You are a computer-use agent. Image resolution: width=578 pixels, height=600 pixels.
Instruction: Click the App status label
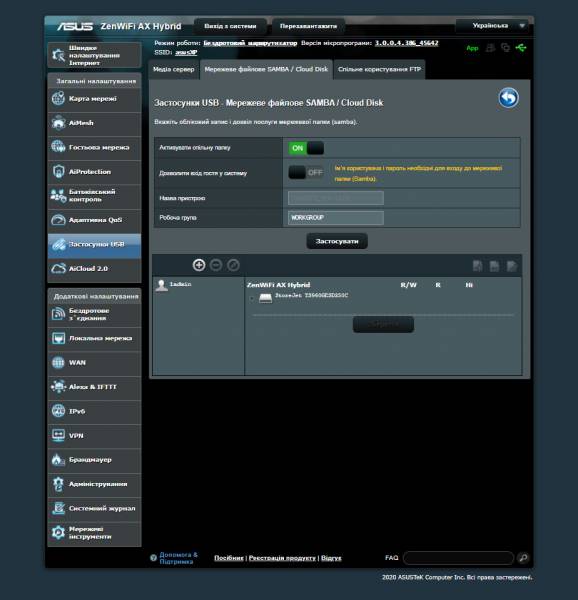(x=472, y=48)
